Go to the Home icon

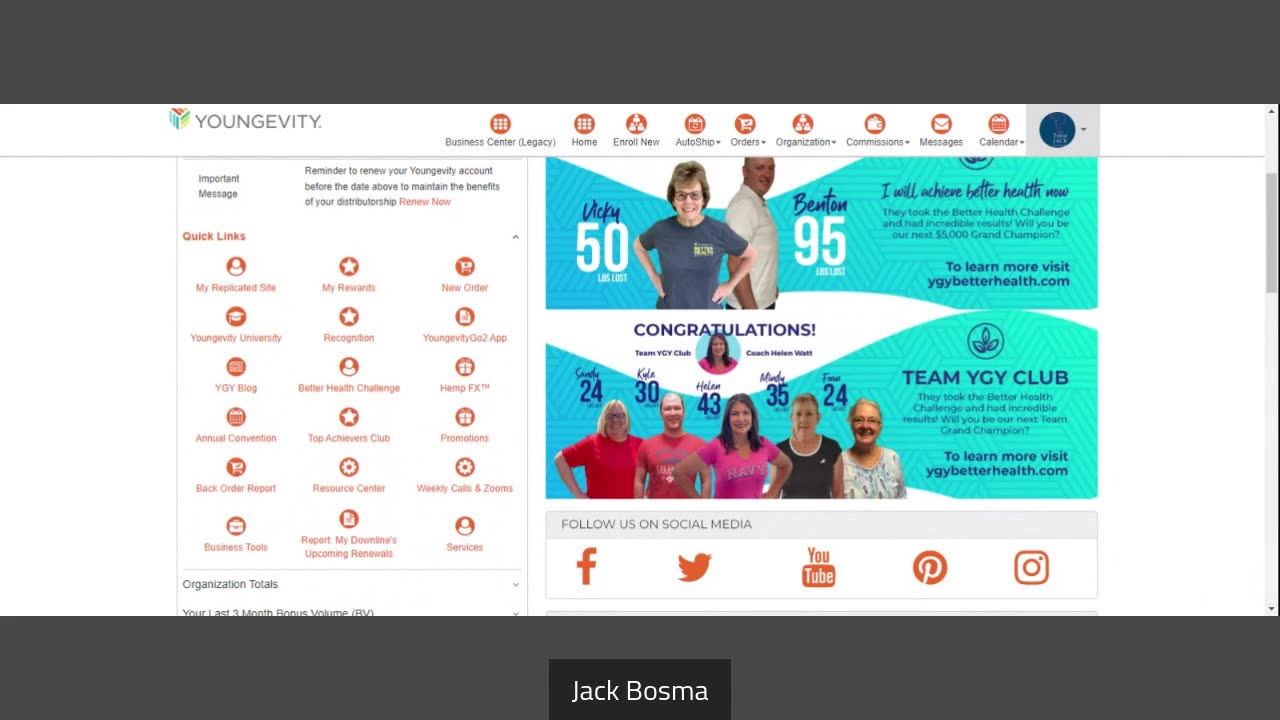coord(584,124)
